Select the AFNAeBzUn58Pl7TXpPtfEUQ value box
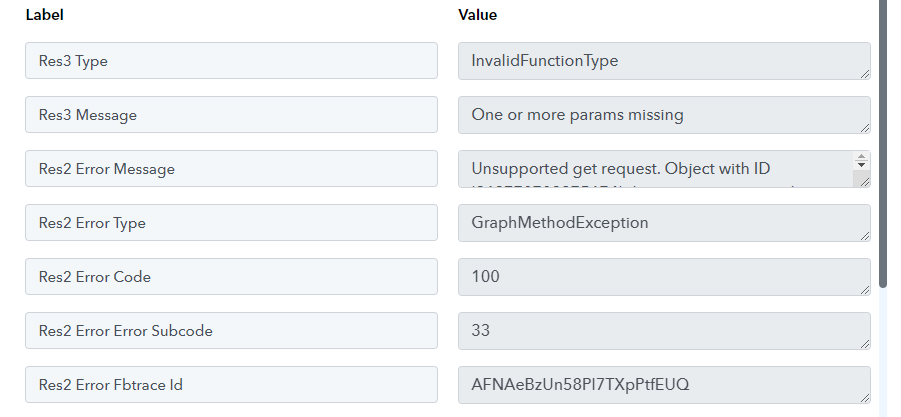The image size is (901, 417). click(x=664, y=385)
